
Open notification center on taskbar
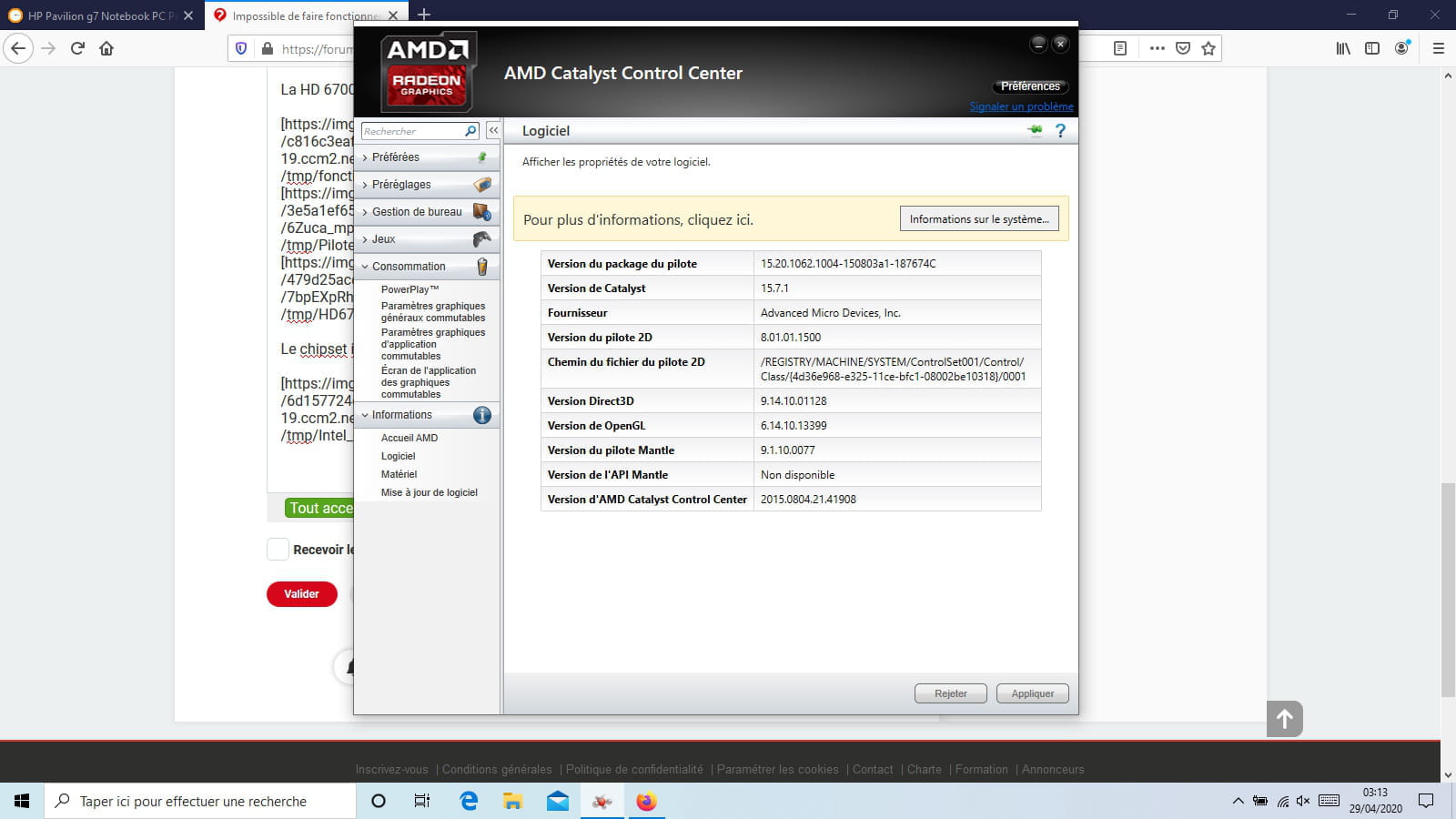tap(1426, 801)
